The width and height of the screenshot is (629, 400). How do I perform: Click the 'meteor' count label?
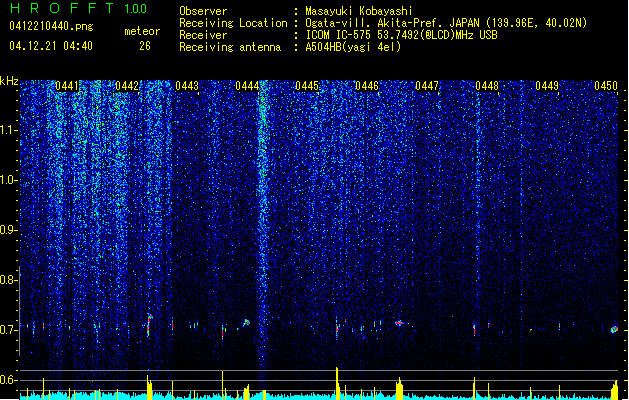click(x=142, y=31)
